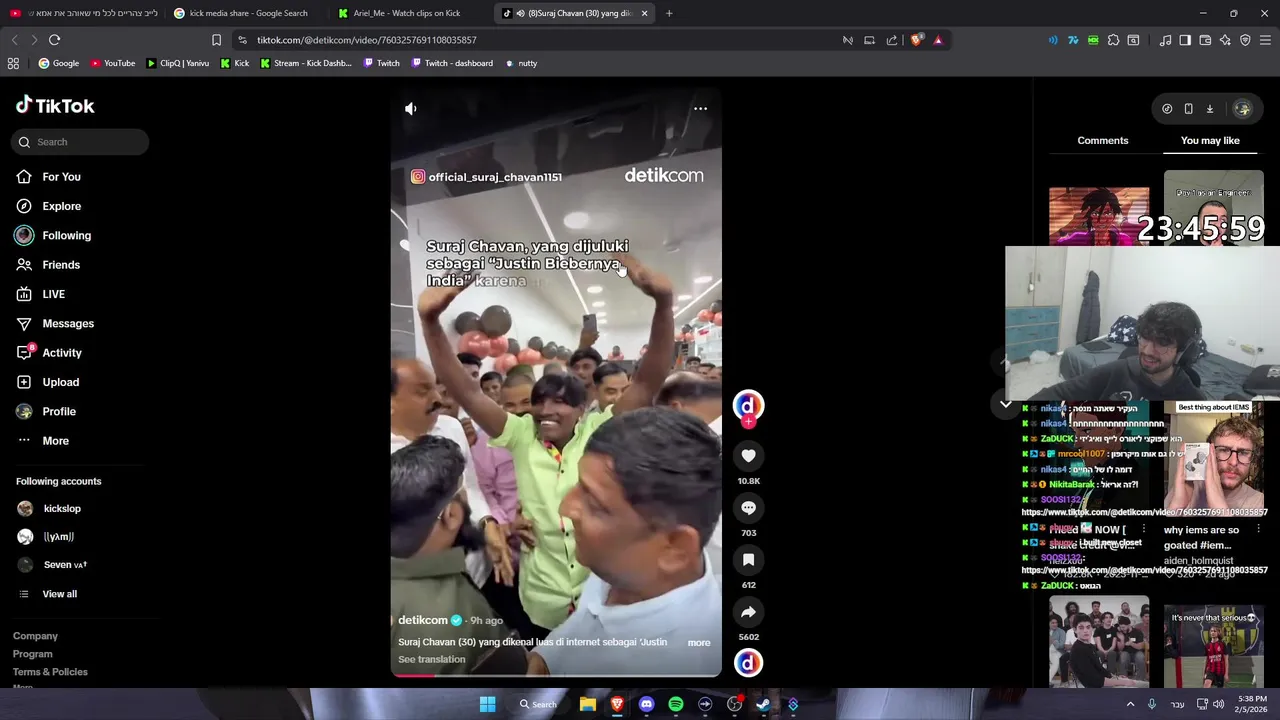Open the Company footer link

click(35, 636)
